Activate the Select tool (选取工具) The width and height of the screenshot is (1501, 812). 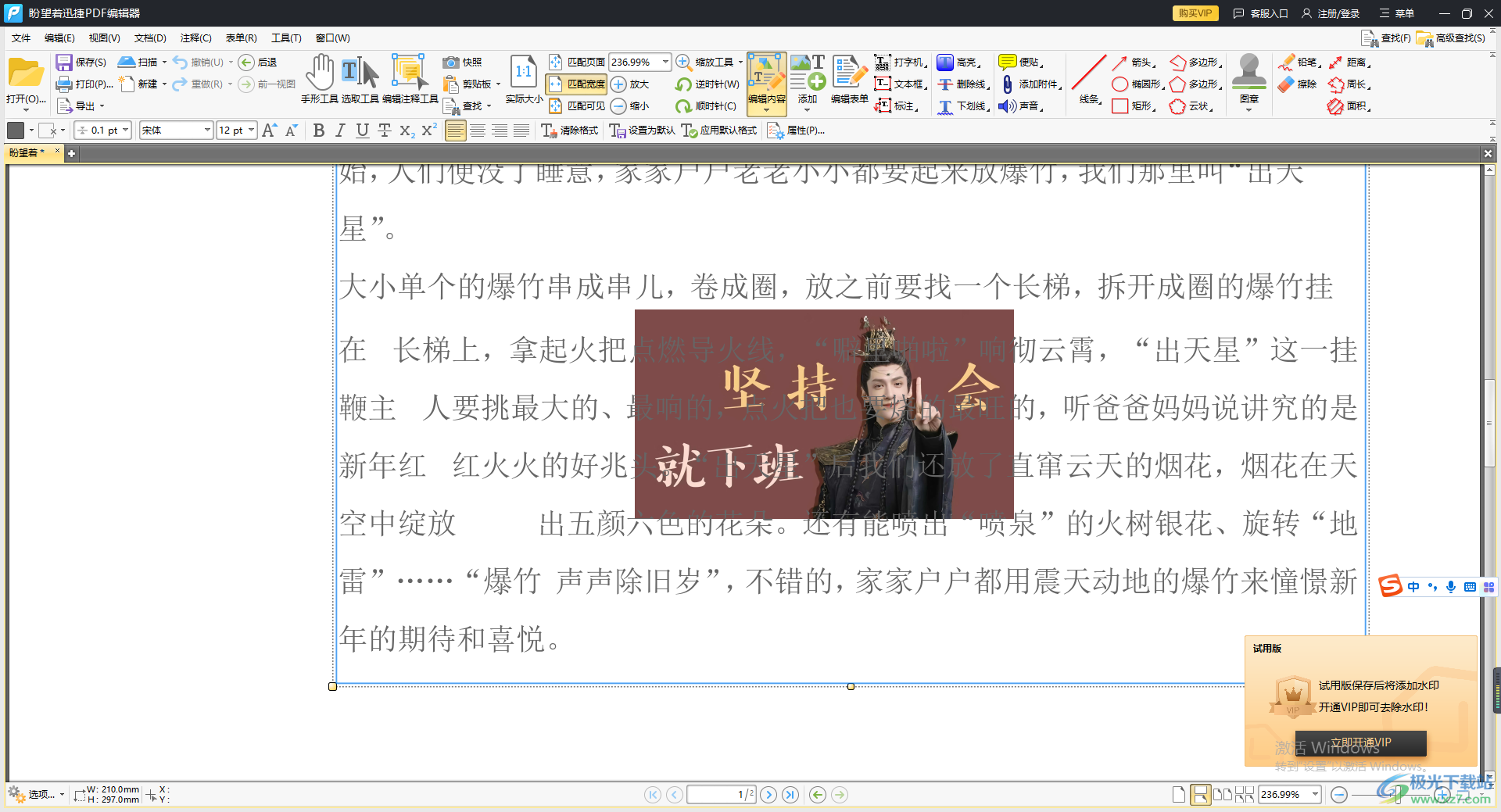pos(360,79)
